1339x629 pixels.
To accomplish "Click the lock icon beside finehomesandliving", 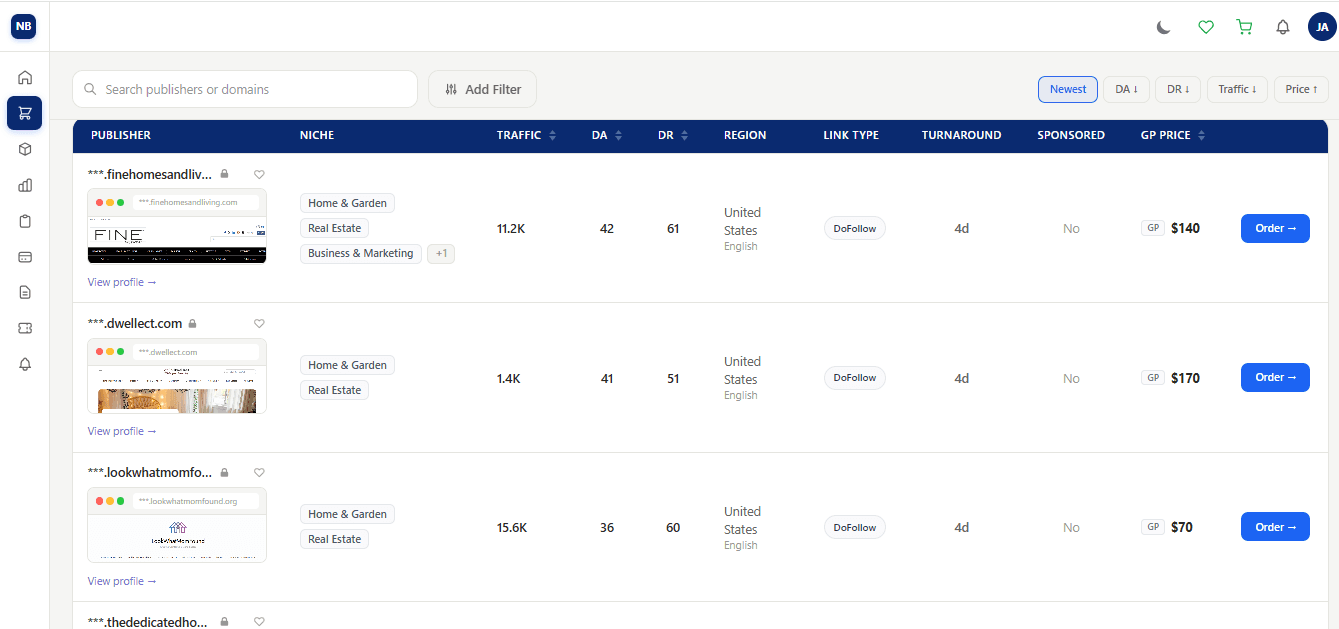I will pyautogui.click(x=224, y=174).
